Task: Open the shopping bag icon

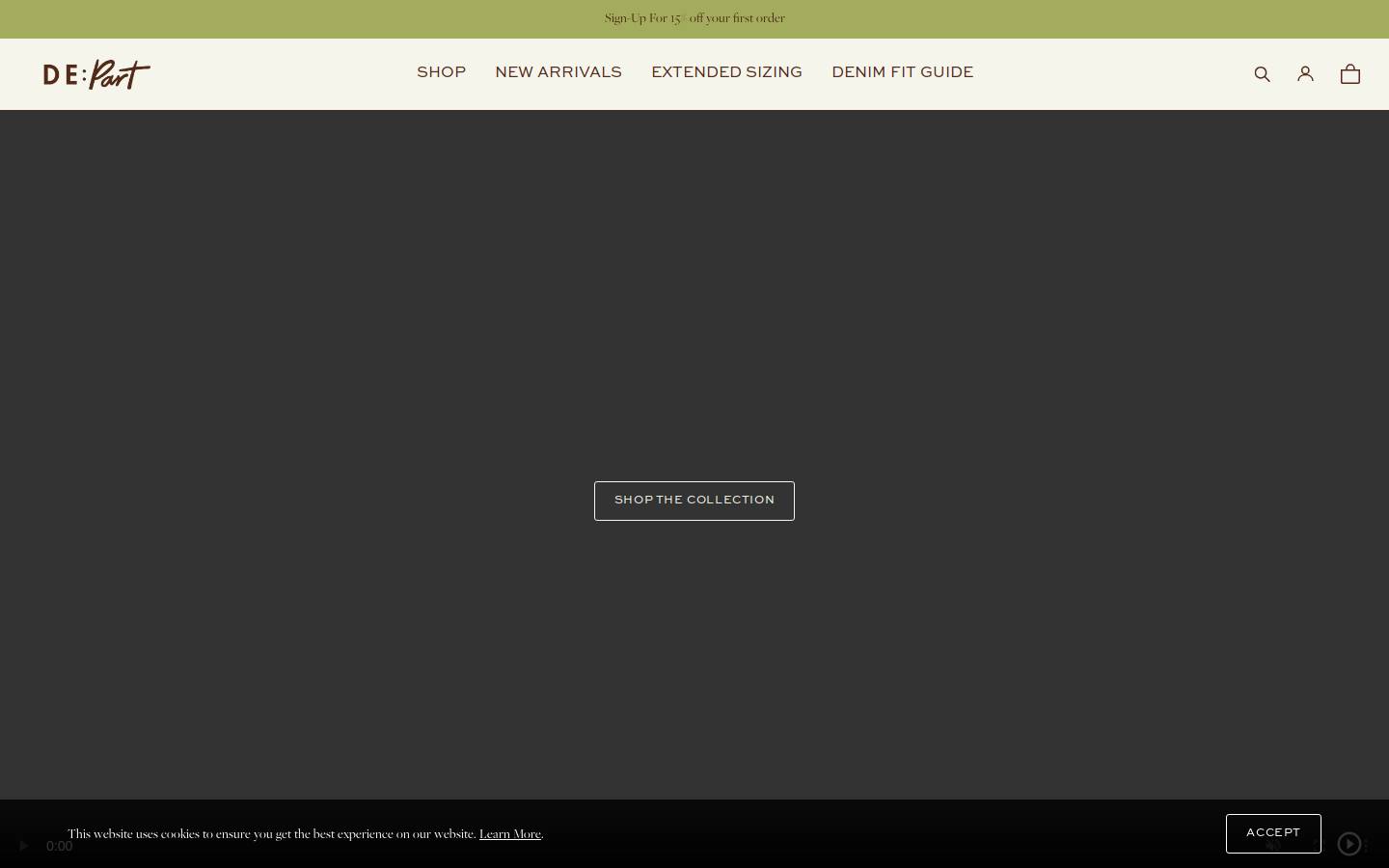Action: 1350,74
